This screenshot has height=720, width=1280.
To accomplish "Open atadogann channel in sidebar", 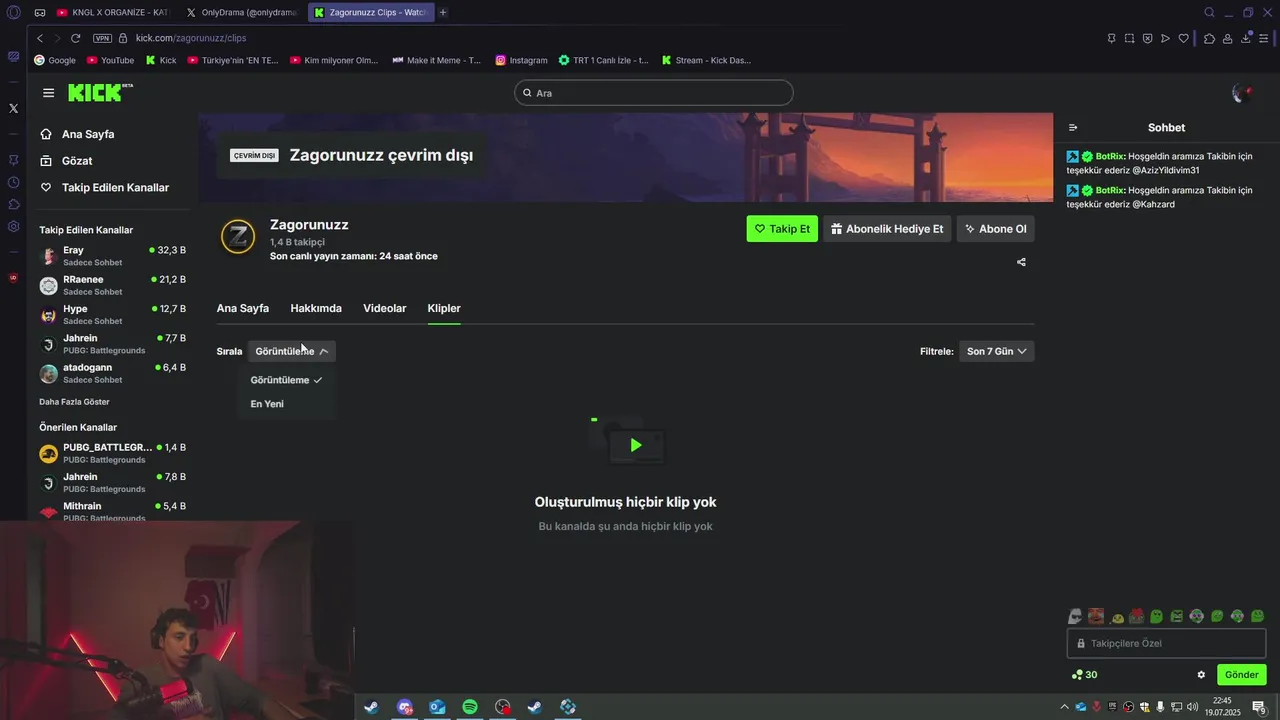I will [112, 373].
